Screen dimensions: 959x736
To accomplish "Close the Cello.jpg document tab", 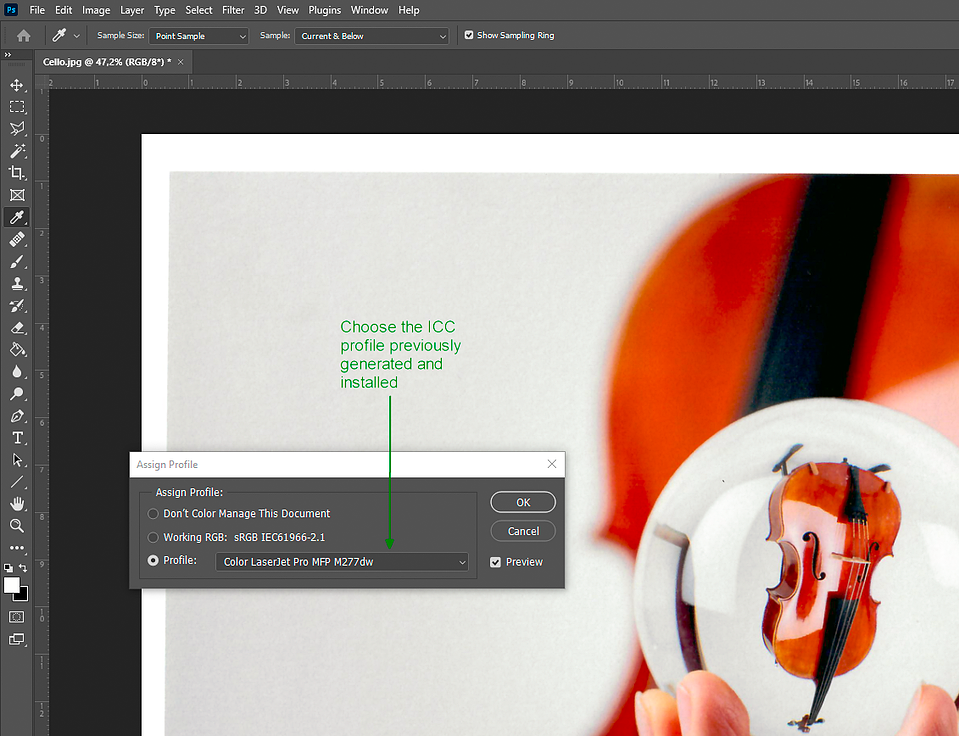I will tap(180, 62).
